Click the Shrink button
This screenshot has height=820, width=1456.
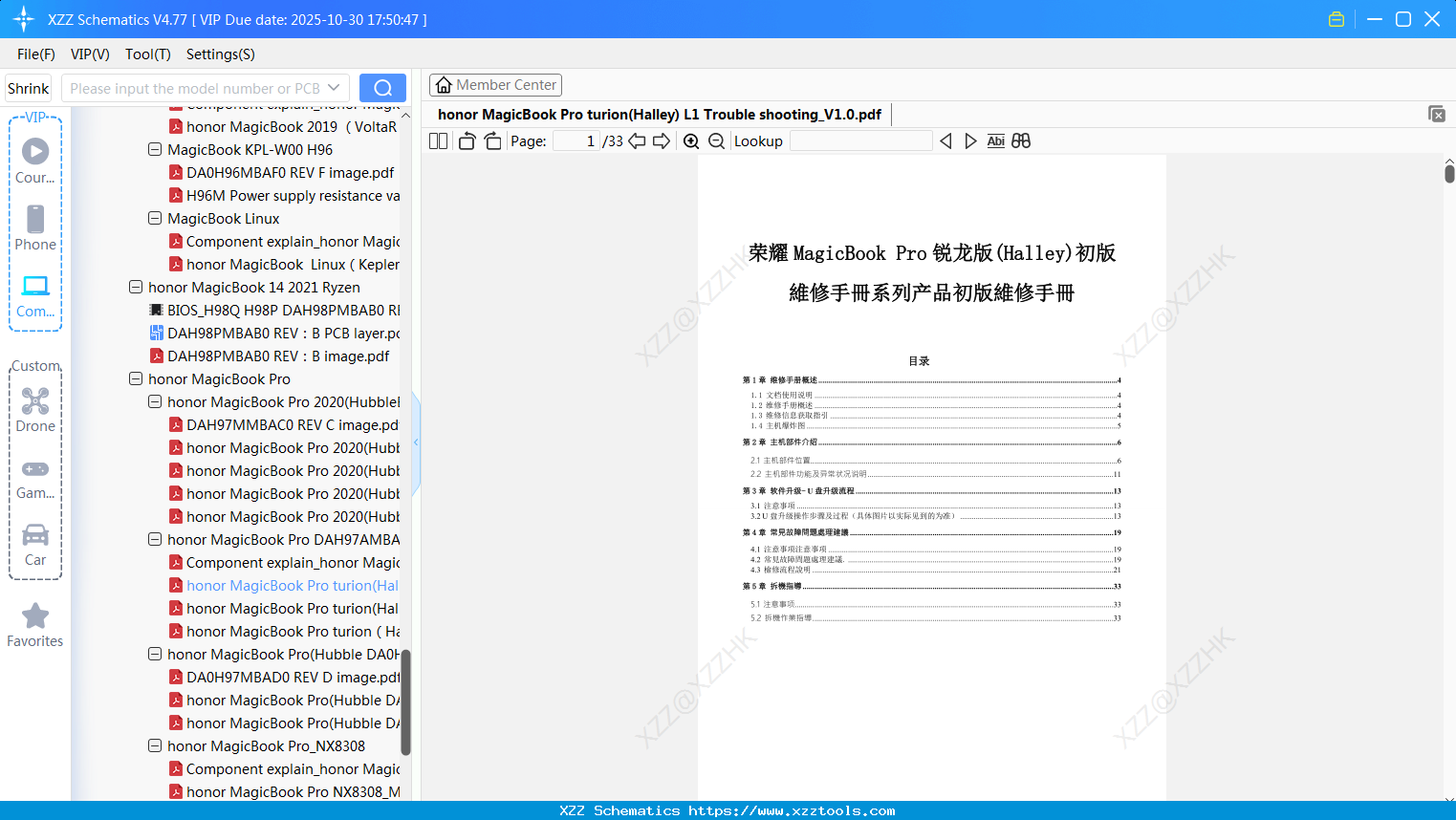(x=28, y=88)
